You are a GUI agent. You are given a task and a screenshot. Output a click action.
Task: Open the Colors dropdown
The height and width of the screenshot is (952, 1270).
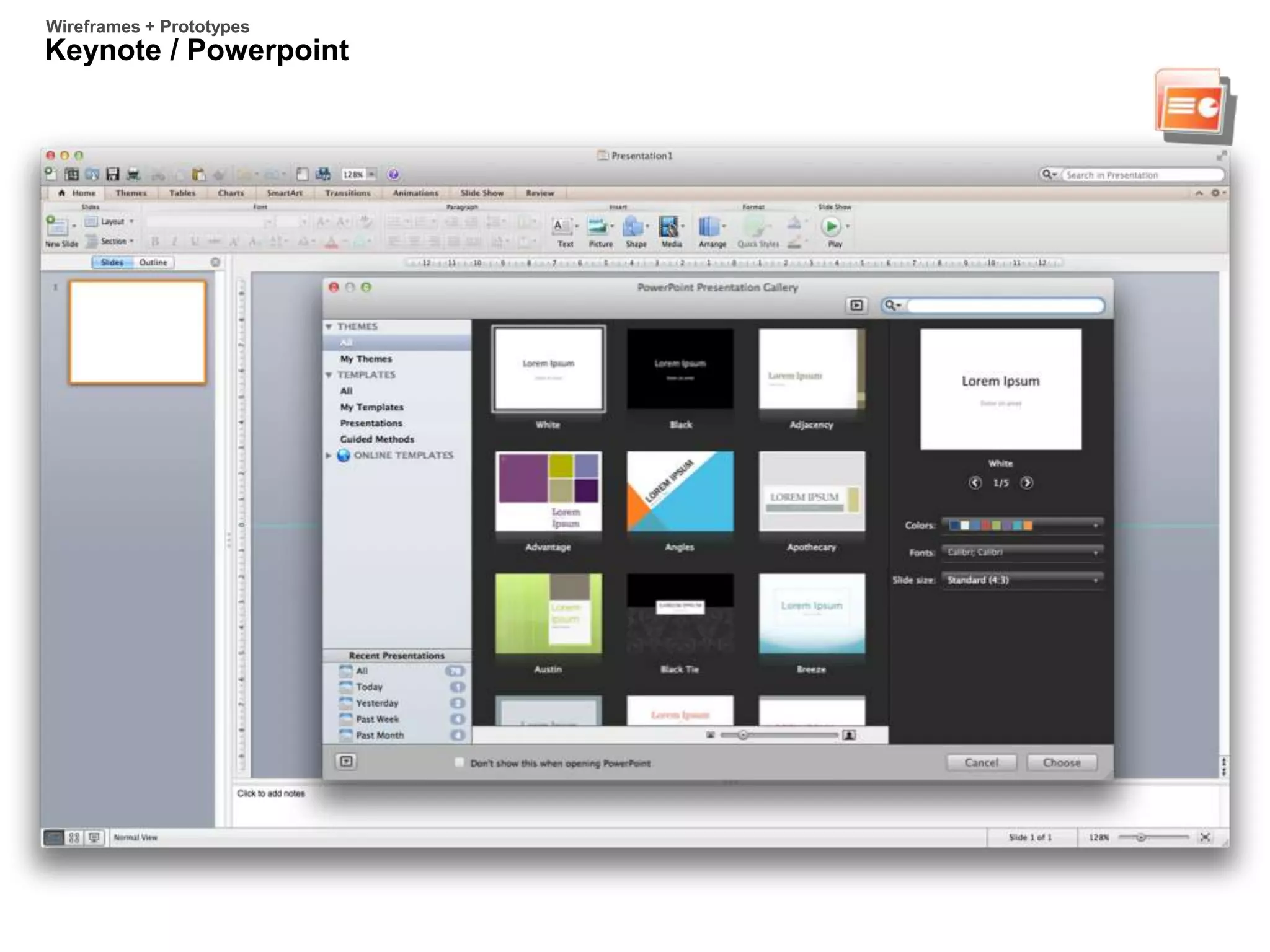click(1022, 526)
